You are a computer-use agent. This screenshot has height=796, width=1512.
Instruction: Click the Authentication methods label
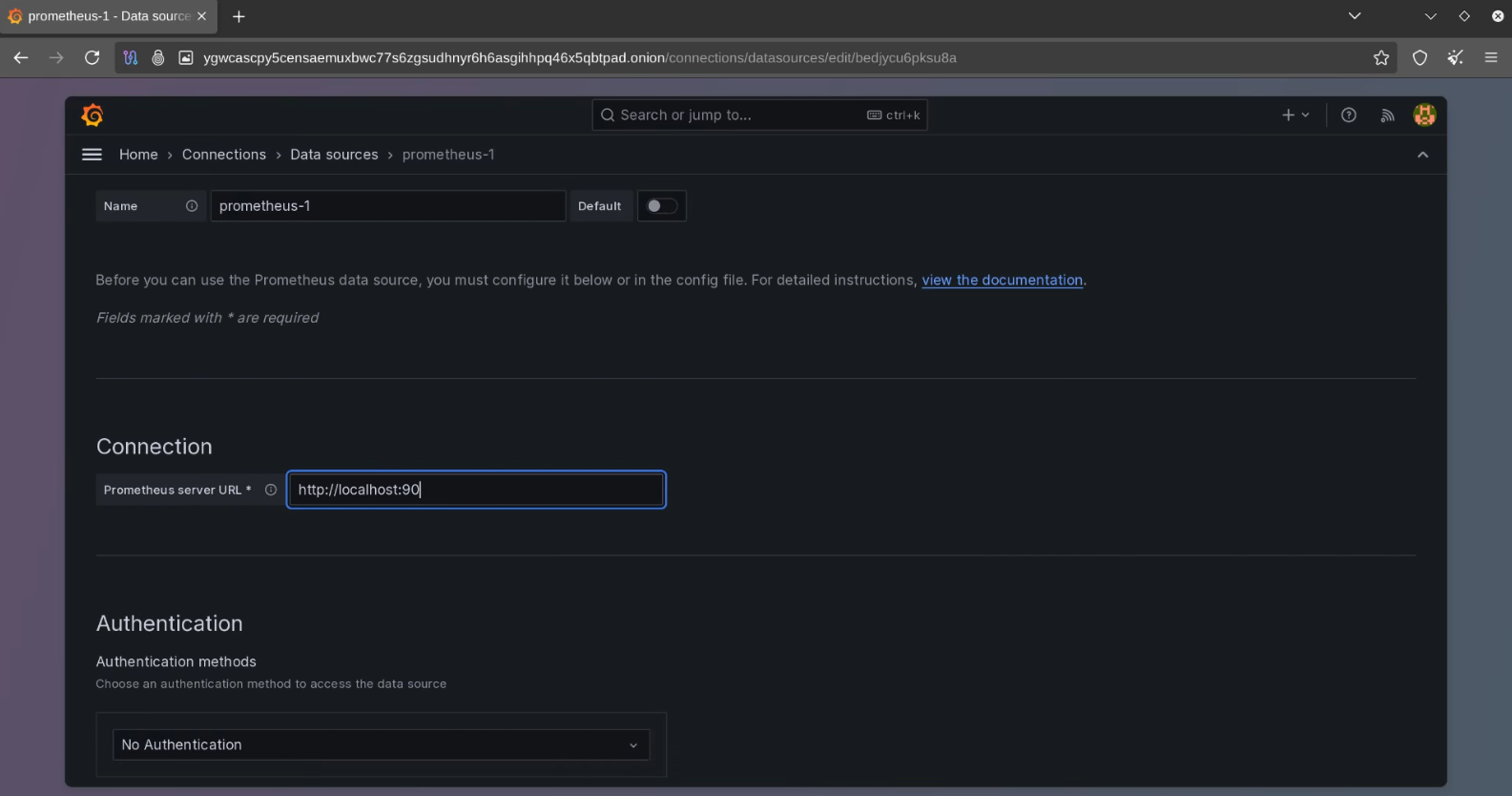click(x=176, y=661)
